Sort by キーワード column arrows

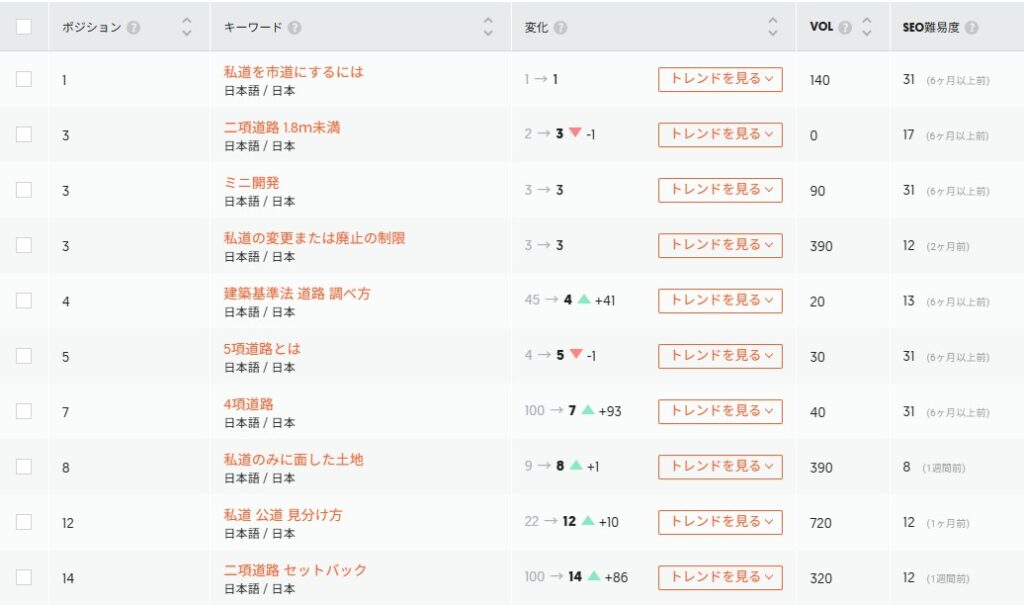pos(487,27)
